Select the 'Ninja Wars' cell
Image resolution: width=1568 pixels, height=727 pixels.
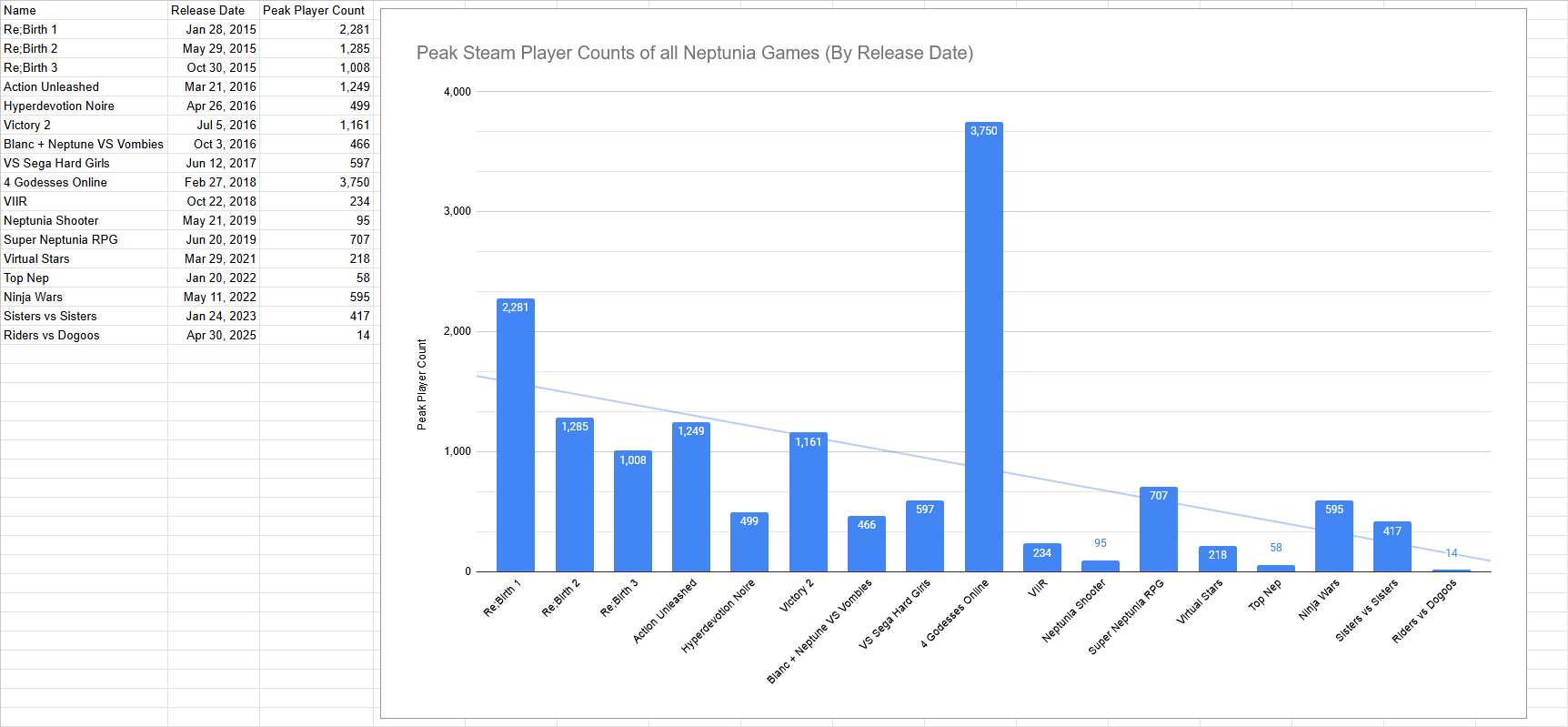click(x=84, y=297)
